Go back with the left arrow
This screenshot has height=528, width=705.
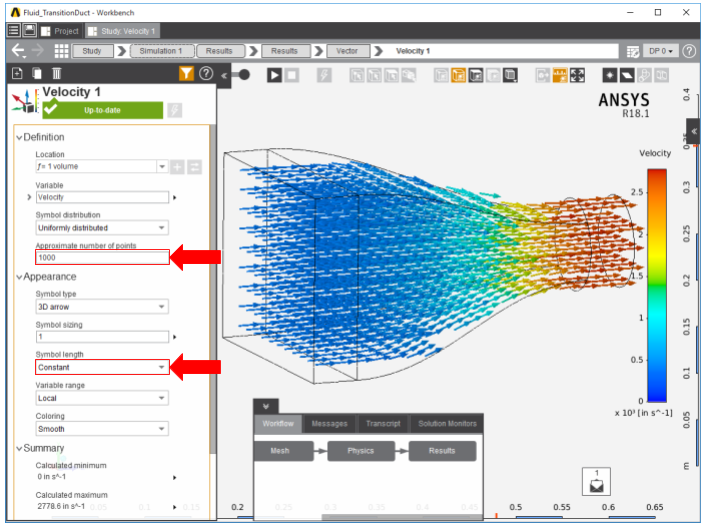click(x=18, y=51)
